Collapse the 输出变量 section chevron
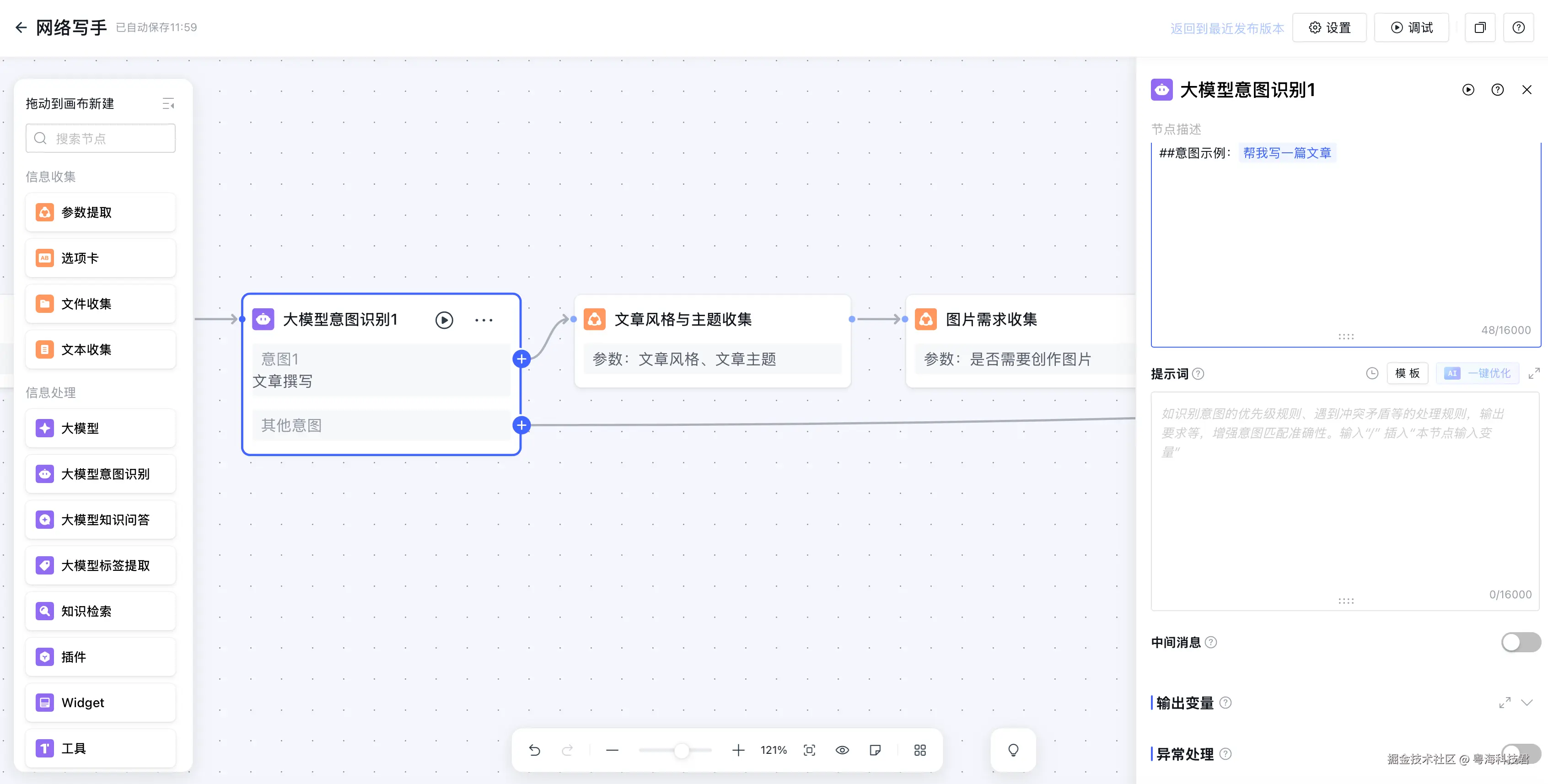This screenshot has width=1548, height=784. [1527, 702]
